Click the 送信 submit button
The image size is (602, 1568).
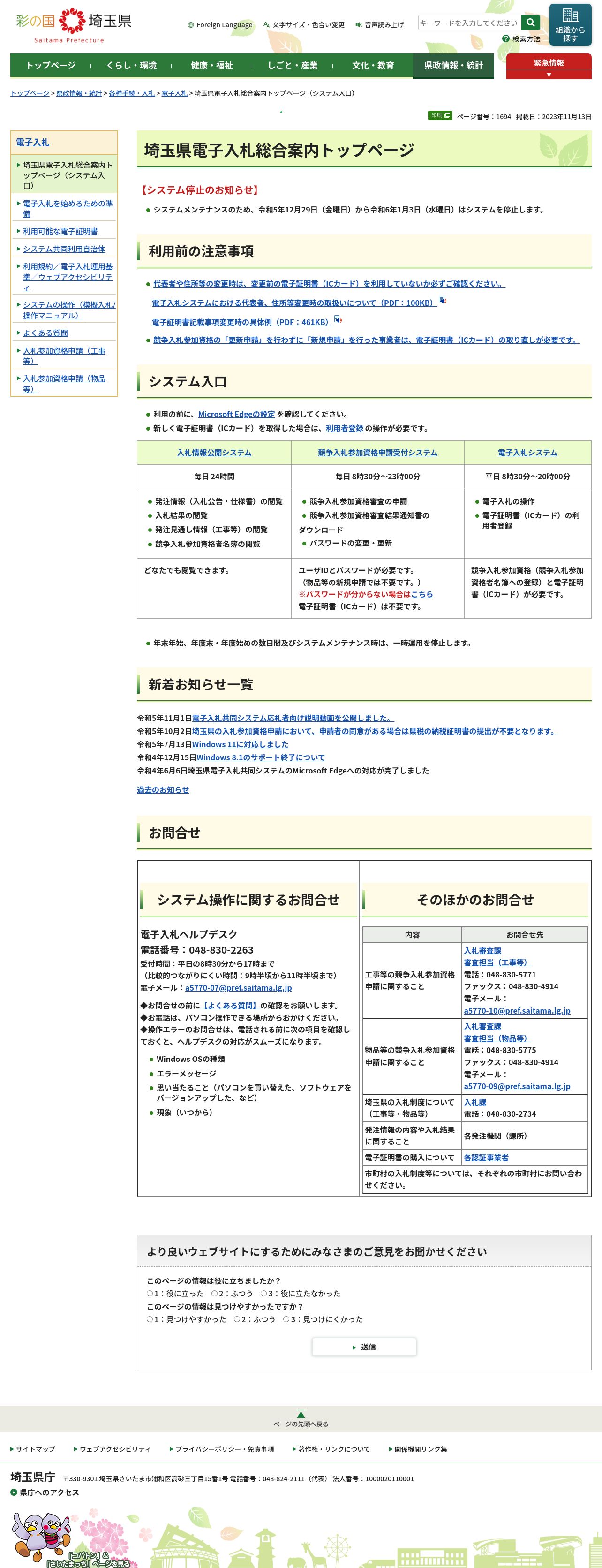tap(364, 1347)
